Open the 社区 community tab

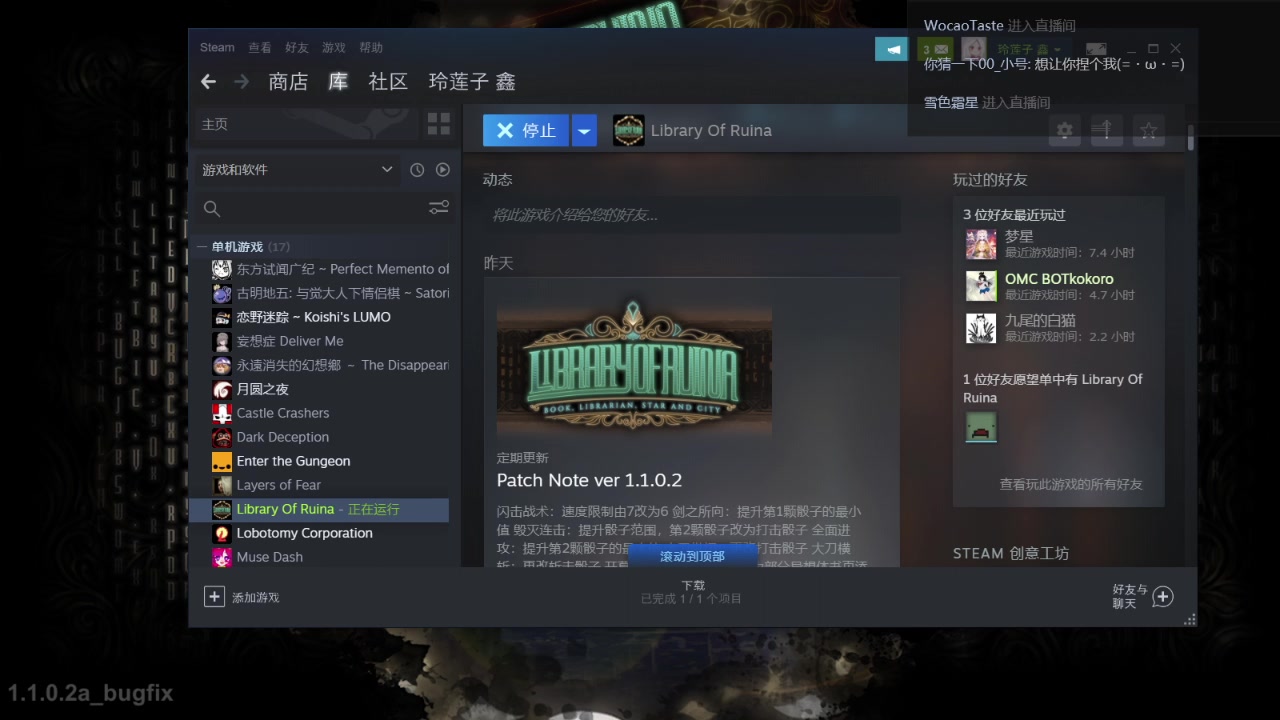click(388, 82)
